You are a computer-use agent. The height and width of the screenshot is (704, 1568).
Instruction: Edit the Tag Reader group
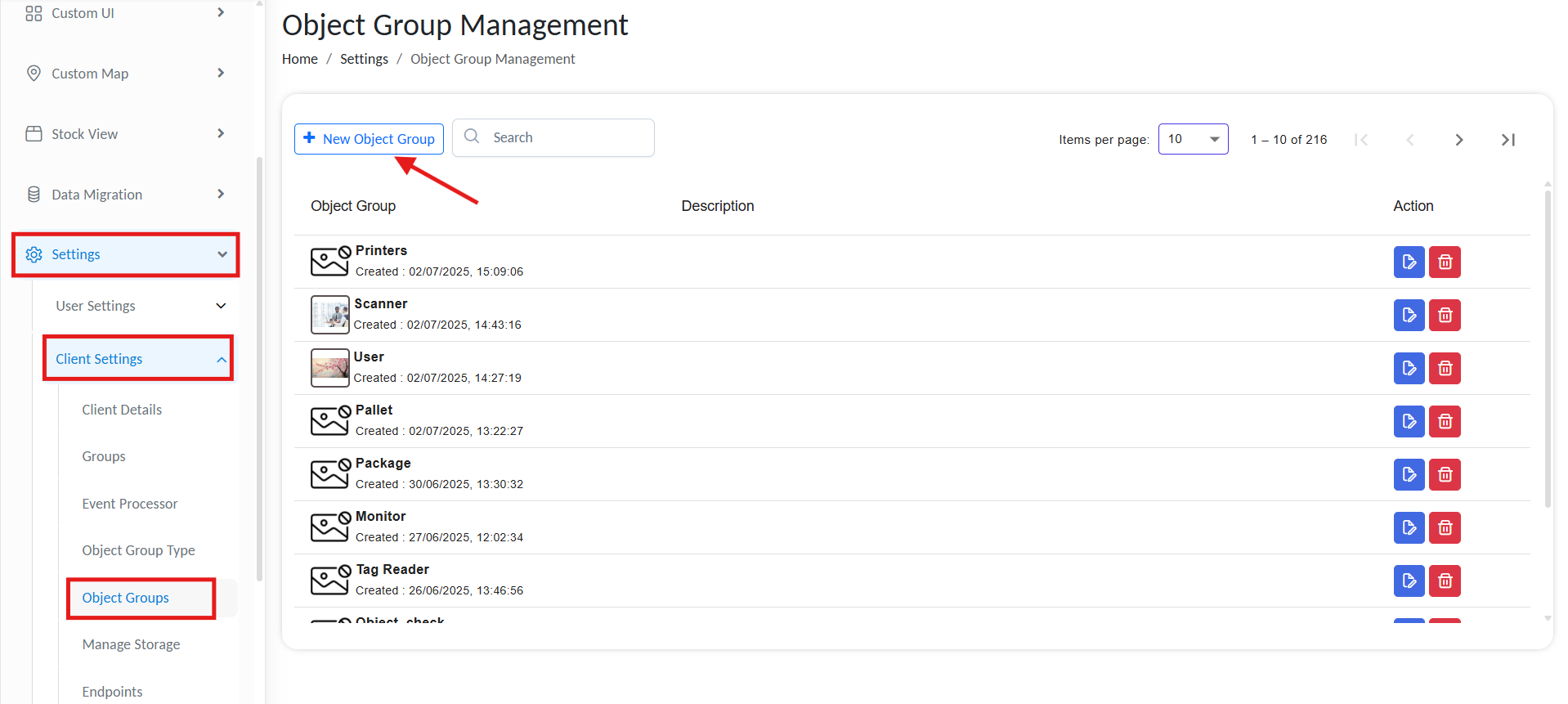[x=1408, y=581]
